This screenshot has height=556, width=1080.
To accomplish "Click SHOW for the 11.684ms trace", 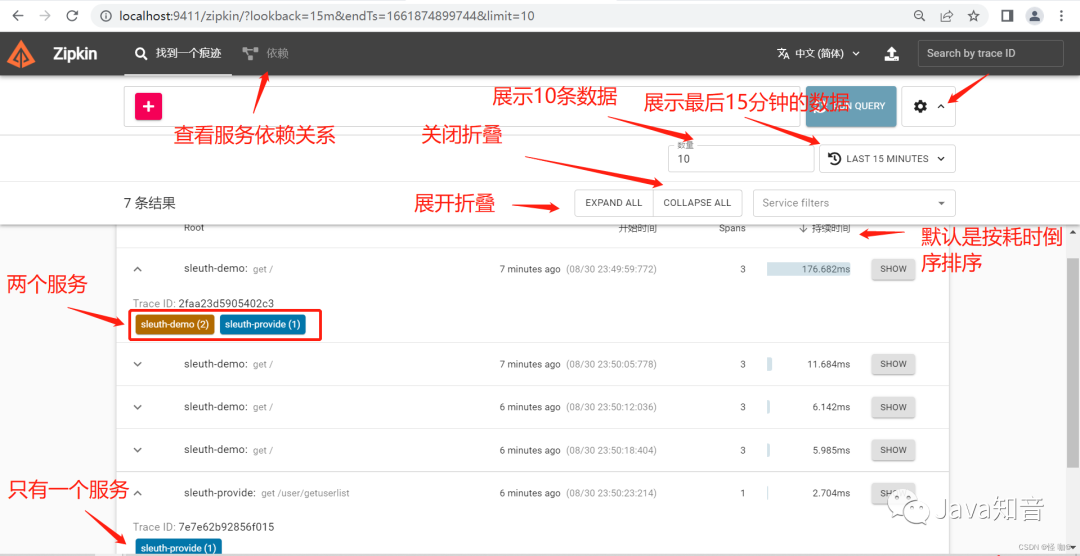I will (x=893, y=364).
